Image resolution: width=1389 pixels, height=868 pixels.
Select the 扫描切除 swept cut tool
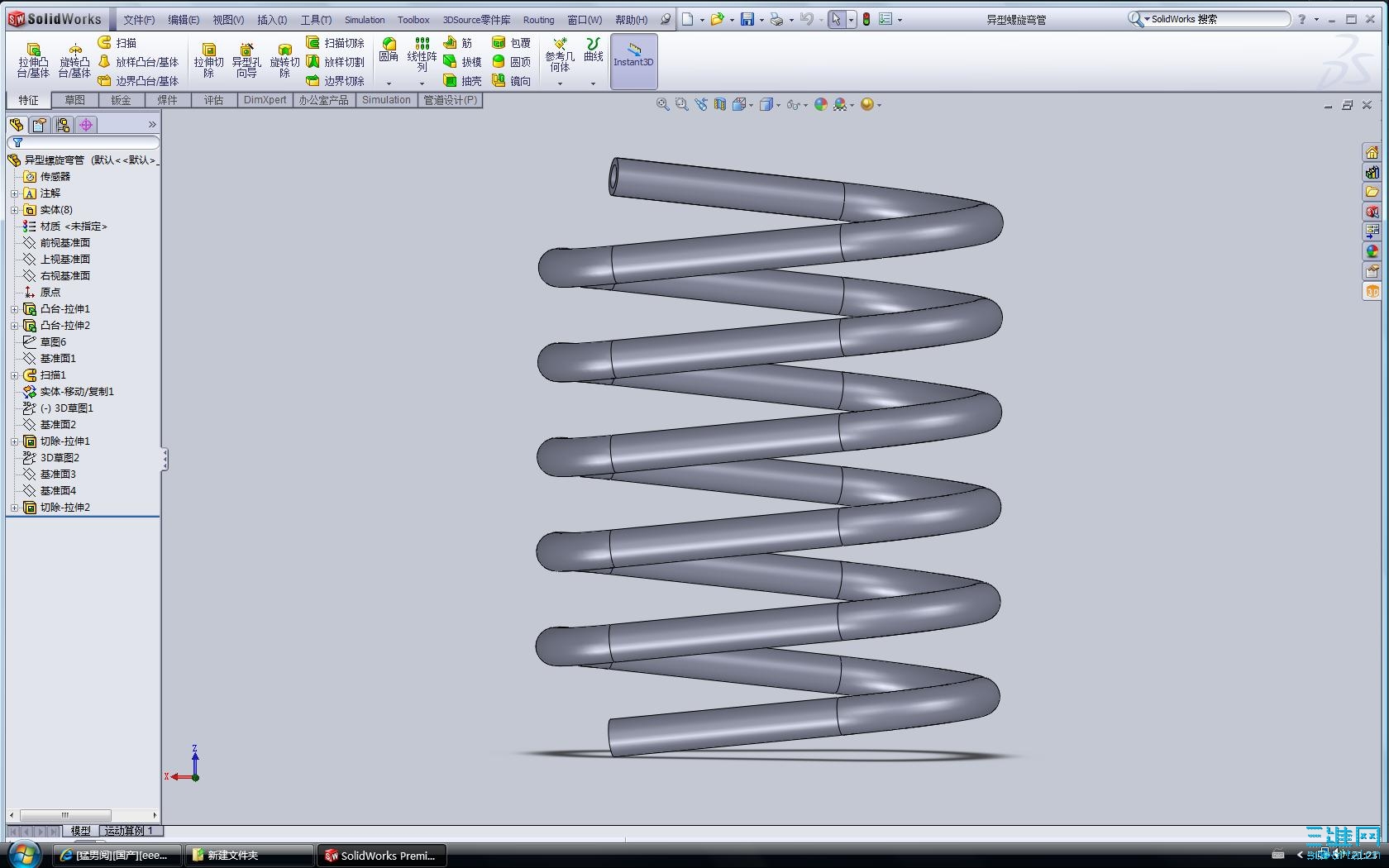coord(335,42)
